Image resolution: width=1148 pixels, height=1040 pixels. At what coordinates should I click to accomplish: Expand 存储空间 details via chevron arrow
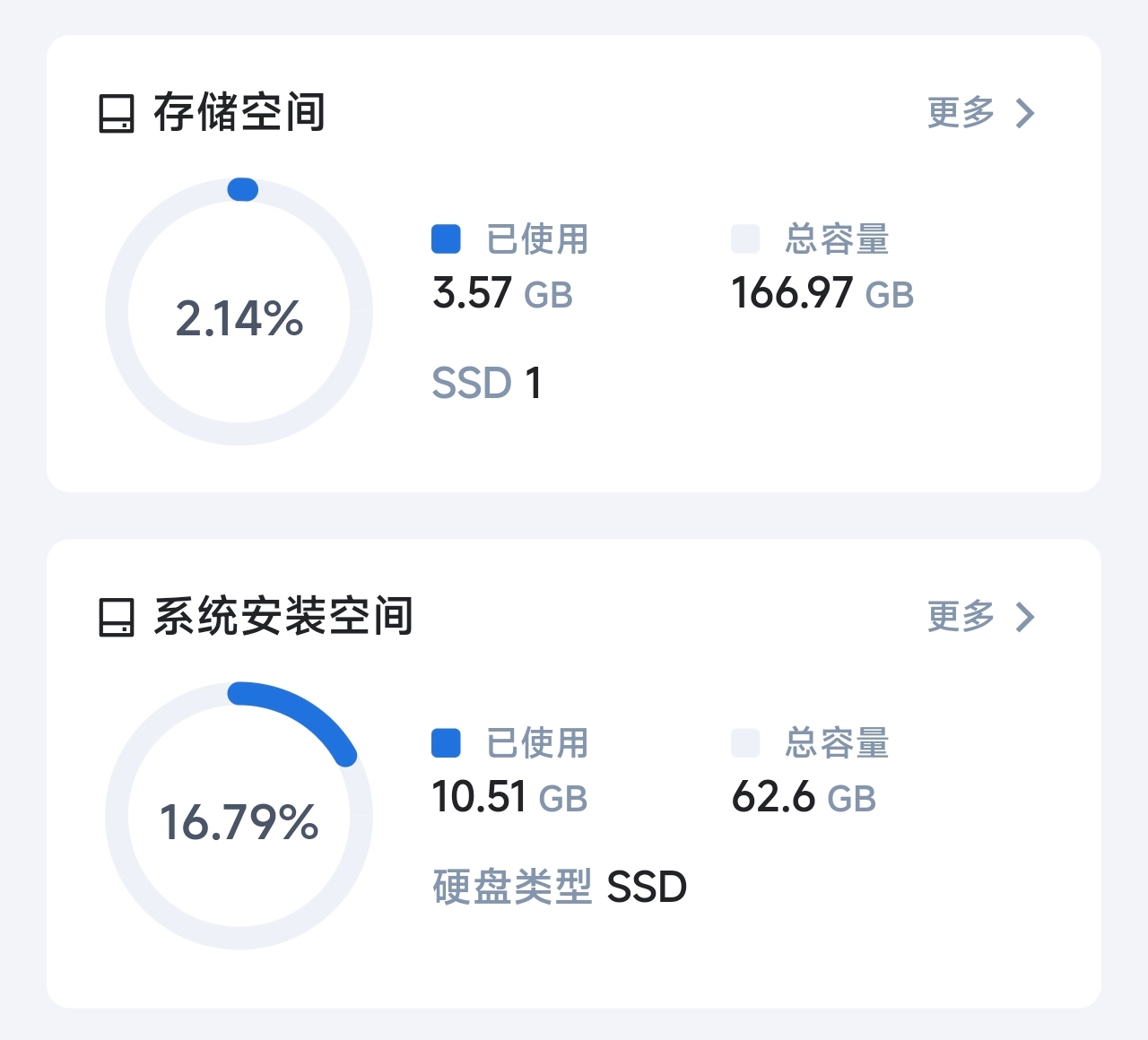[x=1025, y=113]
